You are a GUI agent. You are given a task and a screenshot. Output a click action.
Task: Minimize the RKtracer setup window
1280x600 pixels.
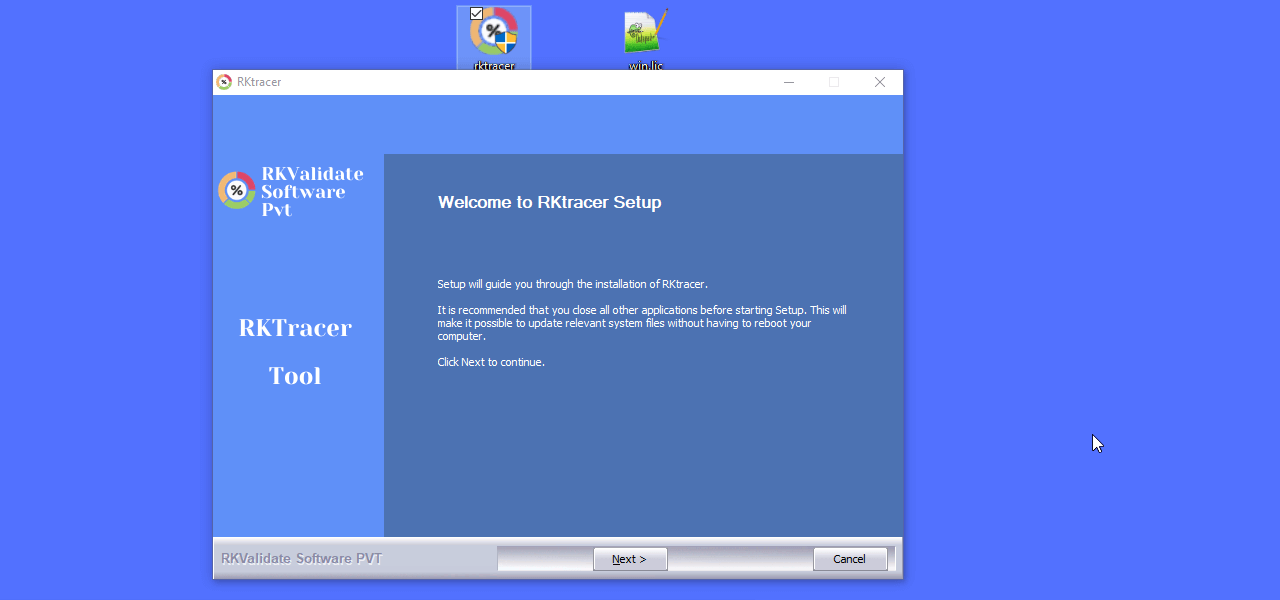[x=789, y=82]
